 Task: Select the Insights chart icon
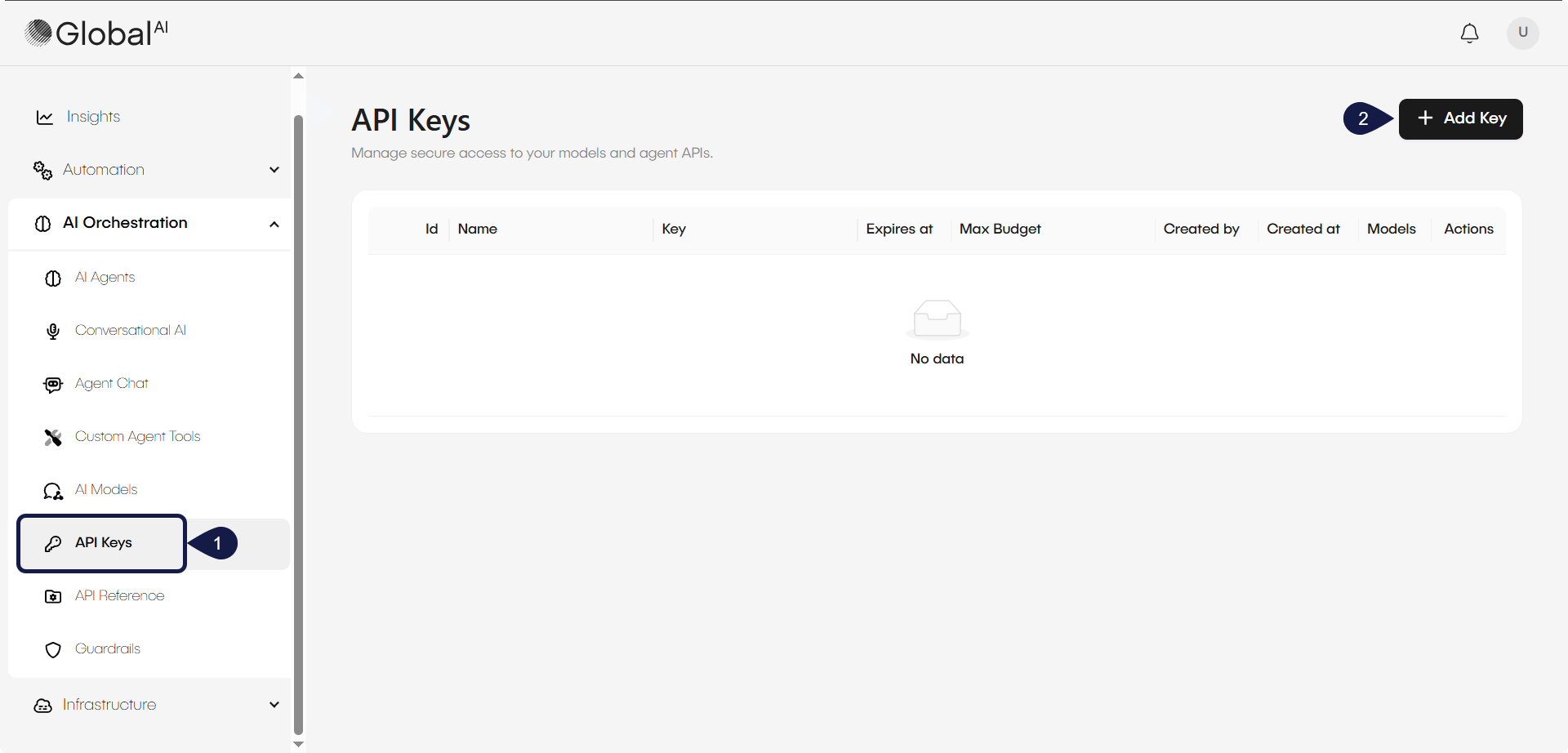coord(44,117)
